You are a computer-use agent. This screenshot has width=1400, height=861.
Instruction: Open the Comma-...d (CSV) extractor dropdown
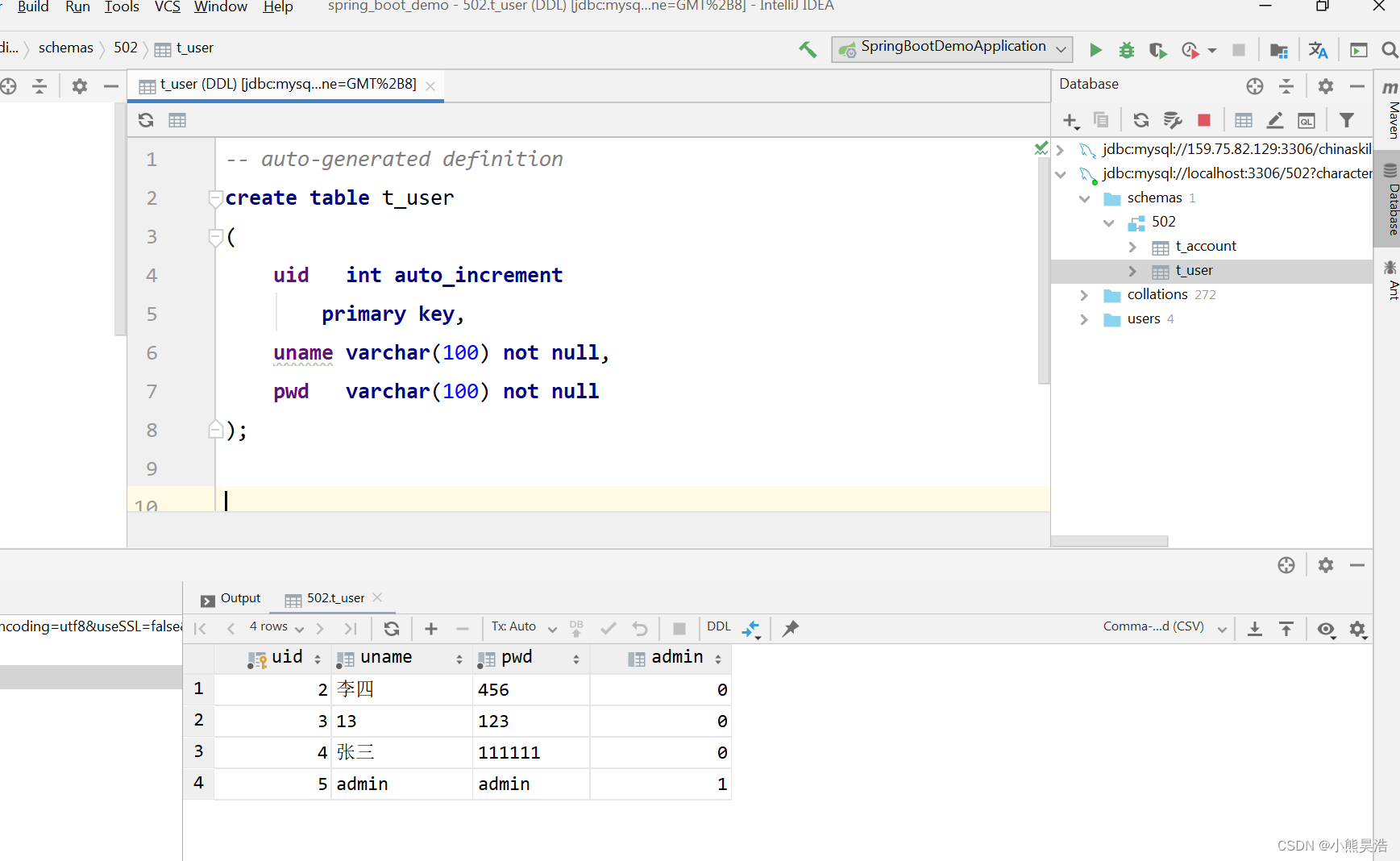[x=1165, y=627]
